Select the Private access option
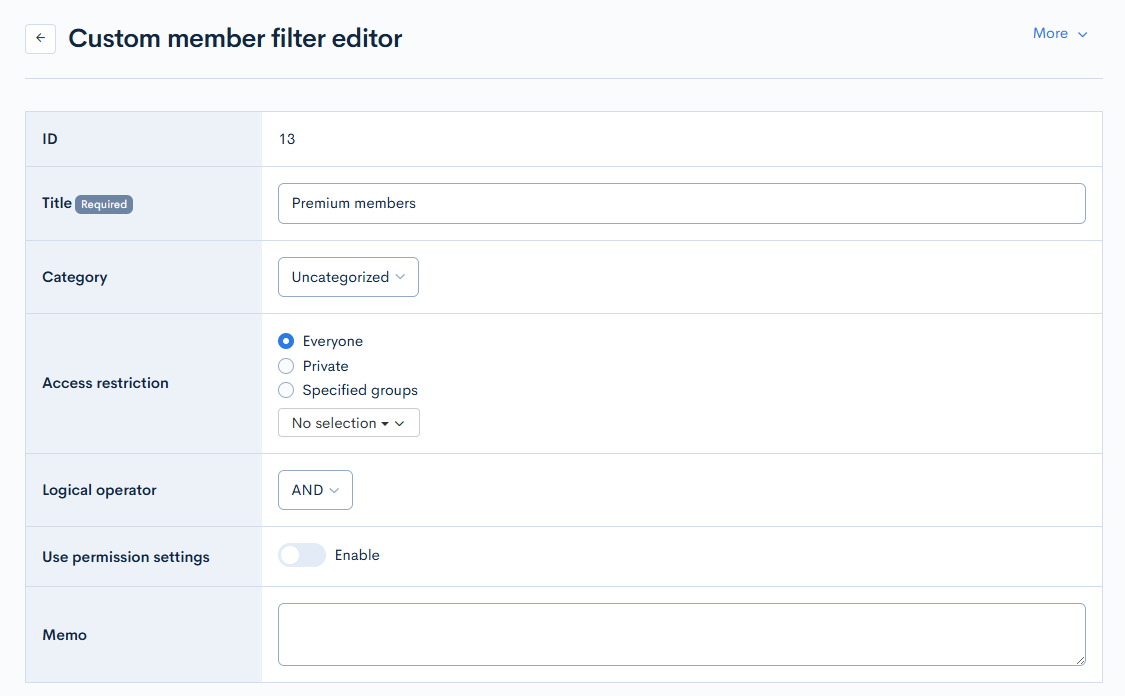This screenshot has width=1125, height=696. coord(286,366)
